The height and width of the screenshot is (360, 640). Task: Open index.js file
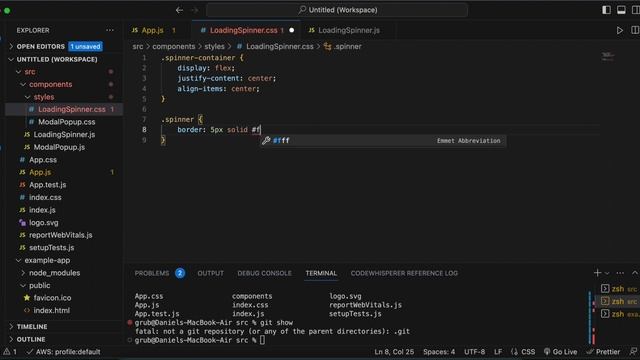coord(42,210)
